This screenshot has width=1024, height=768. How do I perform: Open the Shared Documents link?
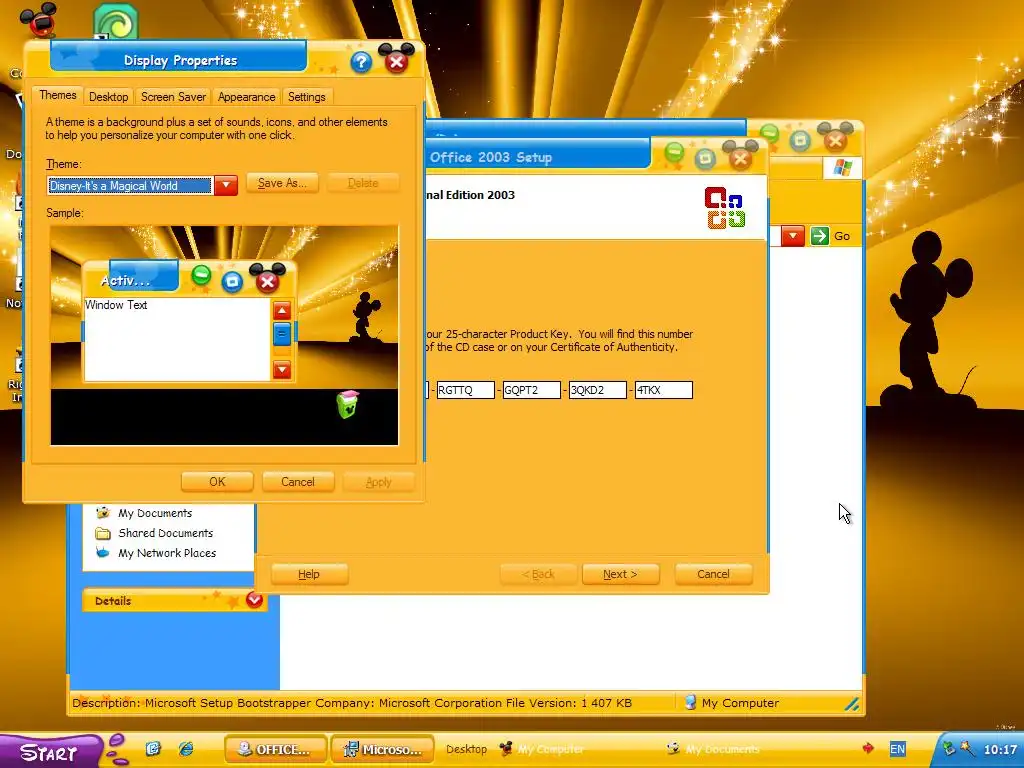click(165, 533)
